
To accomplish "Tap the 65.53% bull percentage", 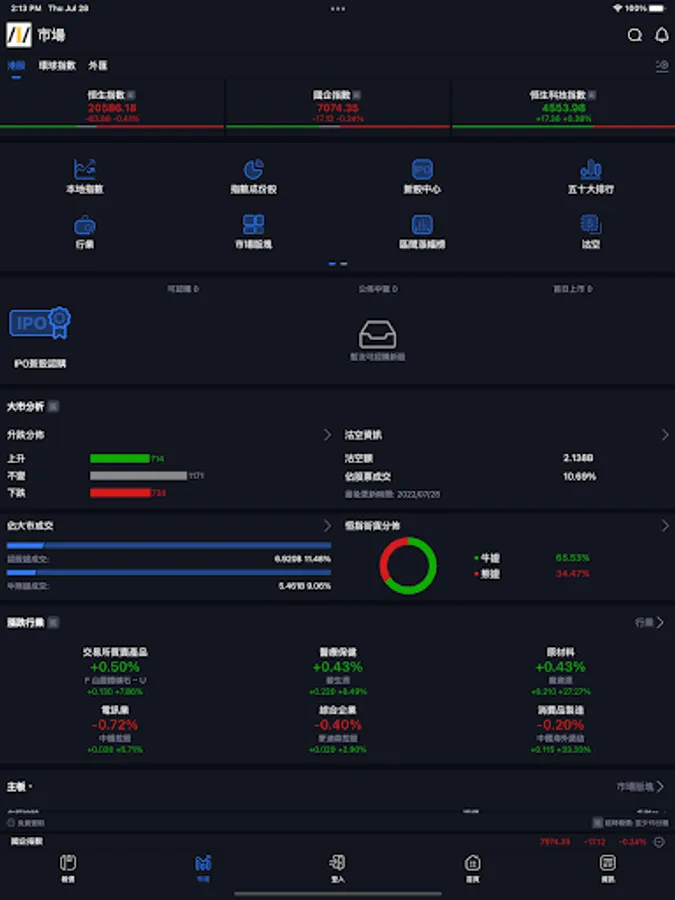I will tap(572, 558).
